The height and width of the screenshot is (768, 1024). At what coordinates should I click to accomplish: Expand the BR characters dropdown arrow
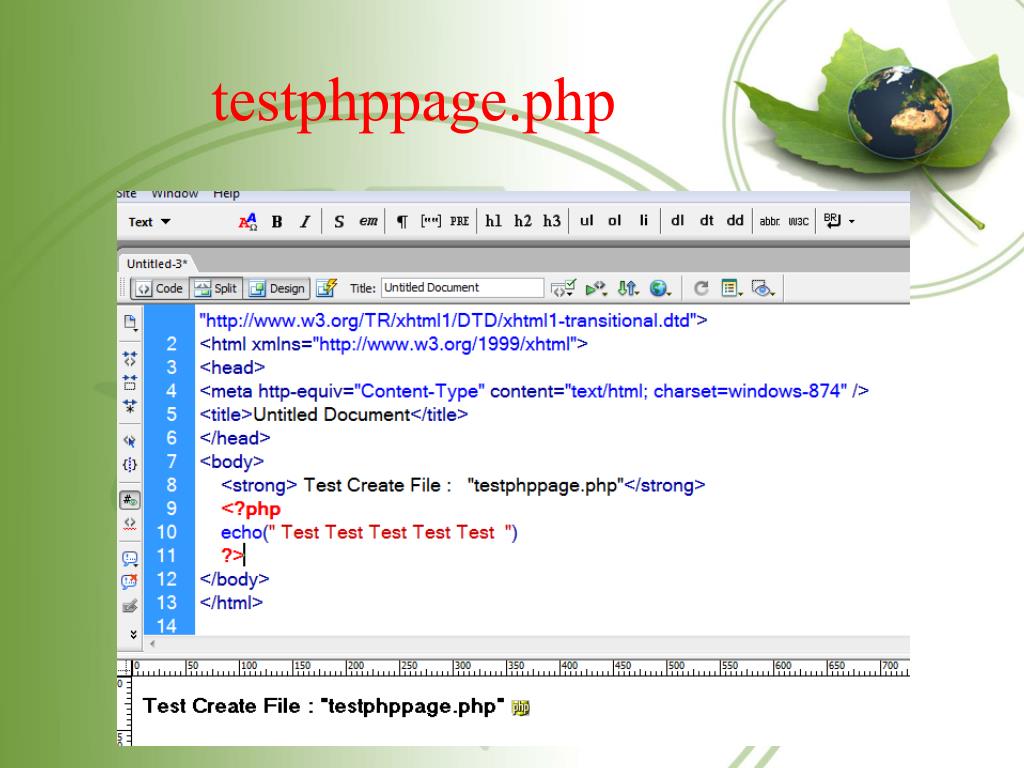(852, 221)
